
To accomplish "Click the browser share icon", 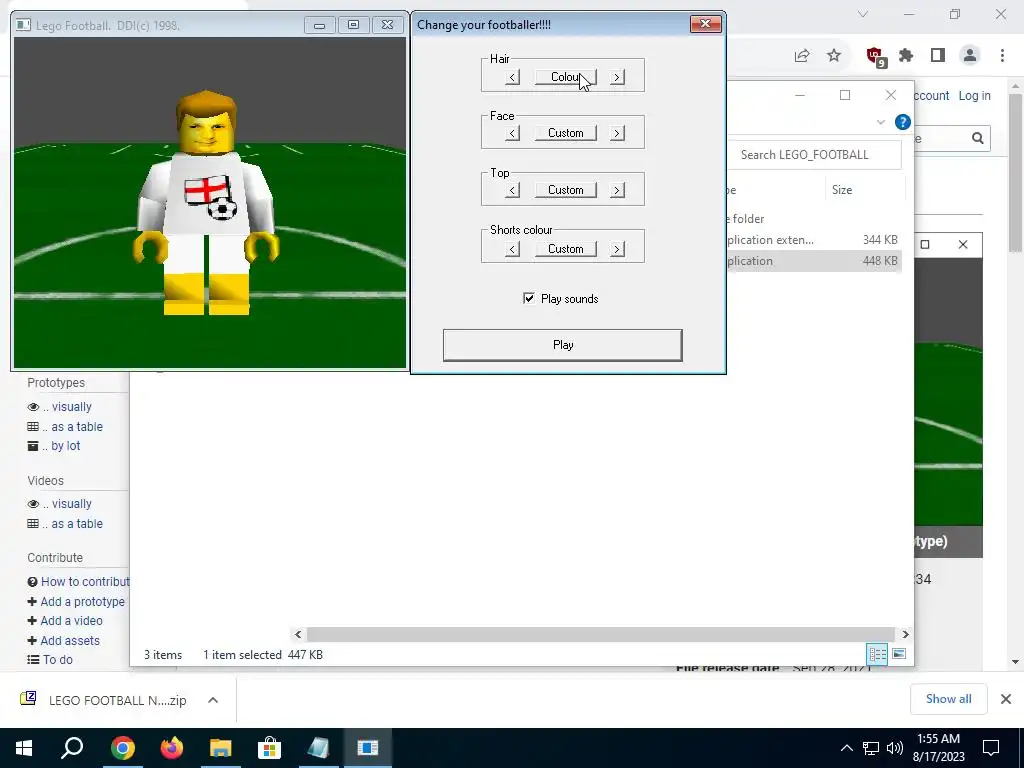I will point(802,56).
